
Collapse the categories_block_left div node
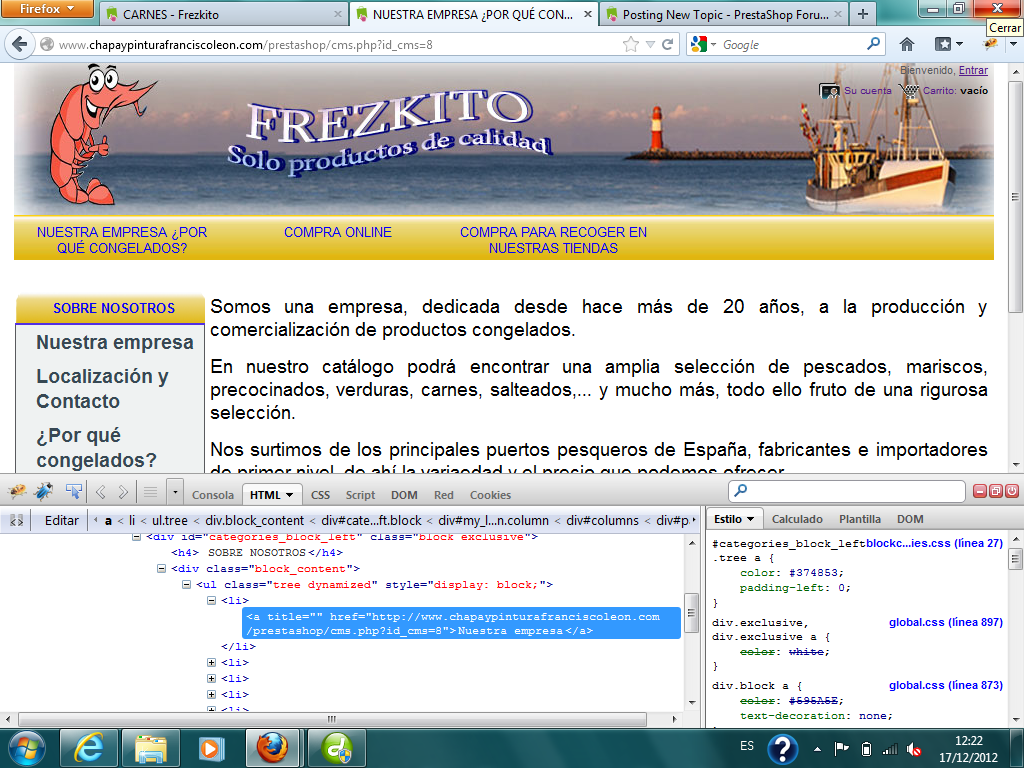coord(136,537)
